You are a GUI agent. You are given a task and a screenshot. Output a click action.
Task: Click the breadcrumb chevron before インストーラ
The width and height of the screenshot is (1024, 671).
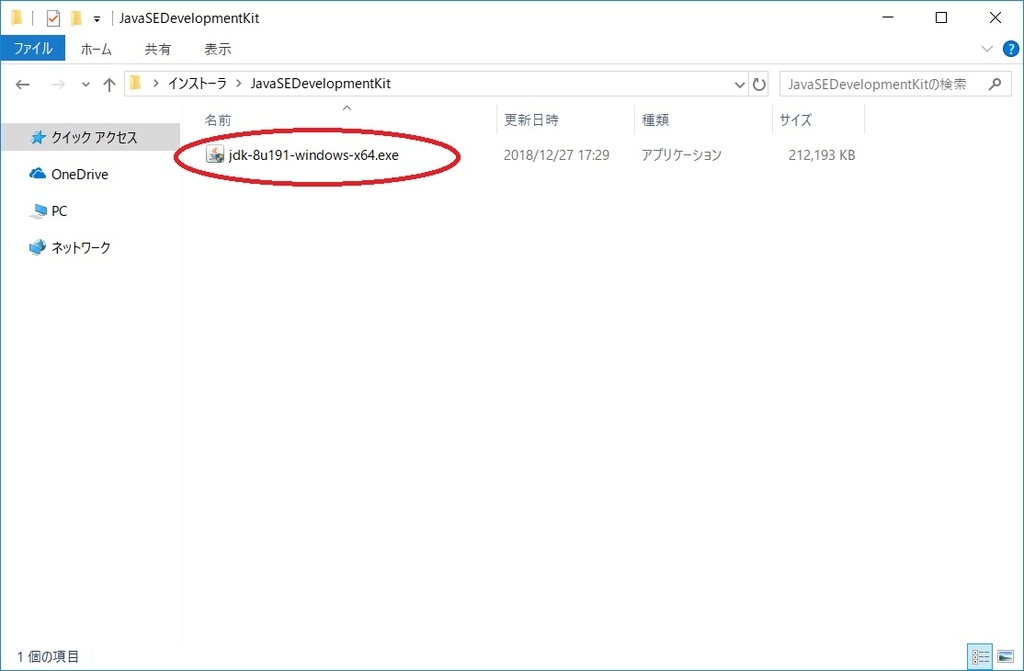coord(155,84)
